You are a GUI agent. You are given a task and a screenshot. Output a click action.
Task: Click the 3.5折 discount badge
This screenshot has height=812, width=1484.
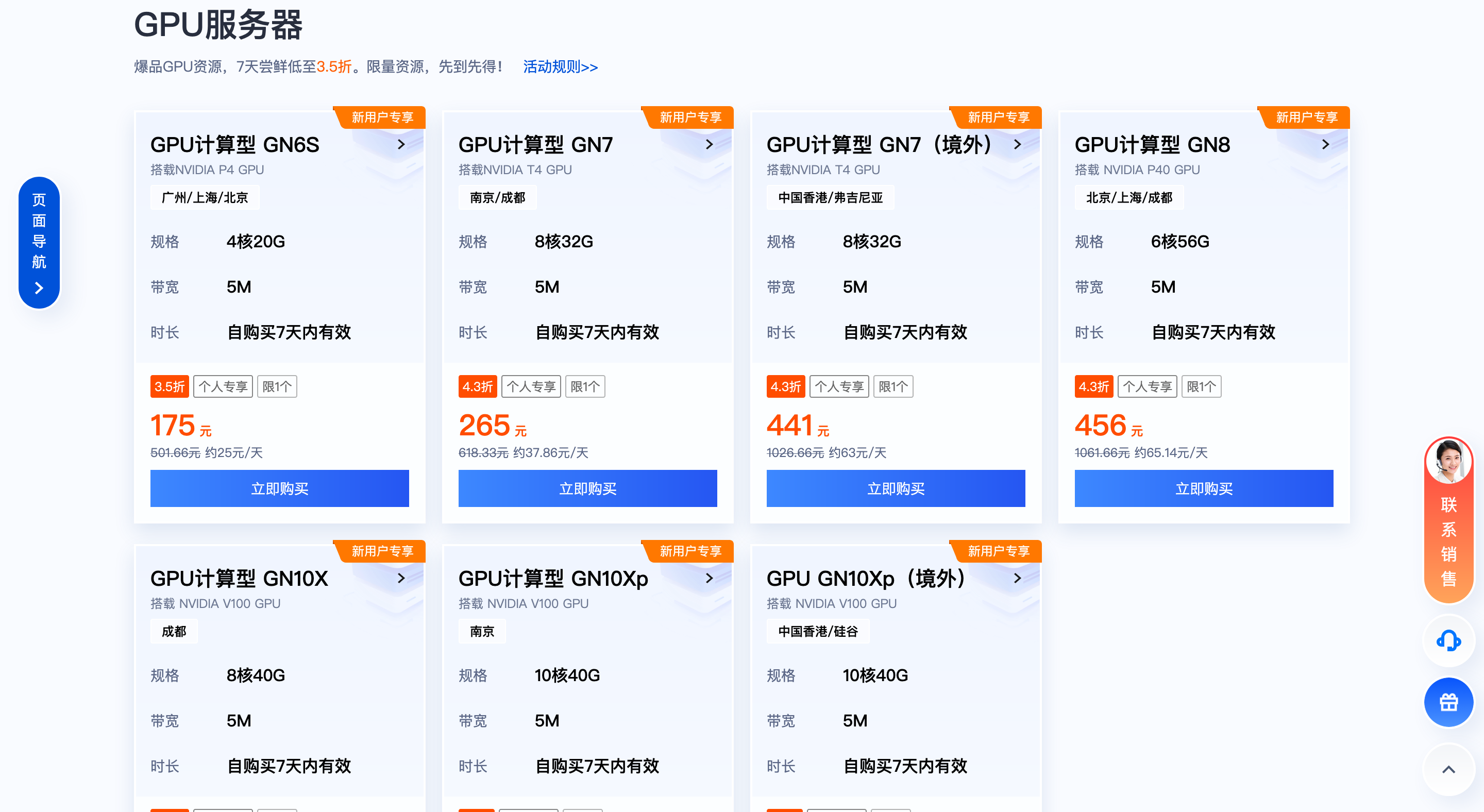coord(170,386)
